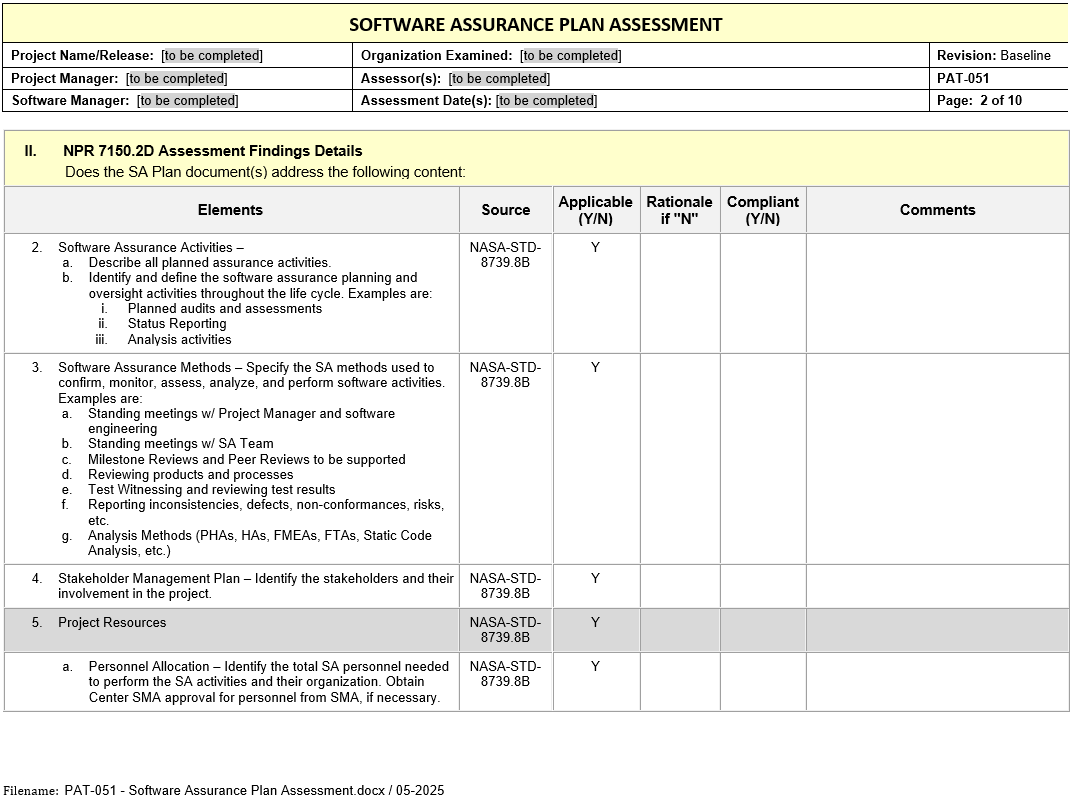Click the Assessment Date(s) placeholder field
This screenshot has width=1072, height=800.
point(546,100)
